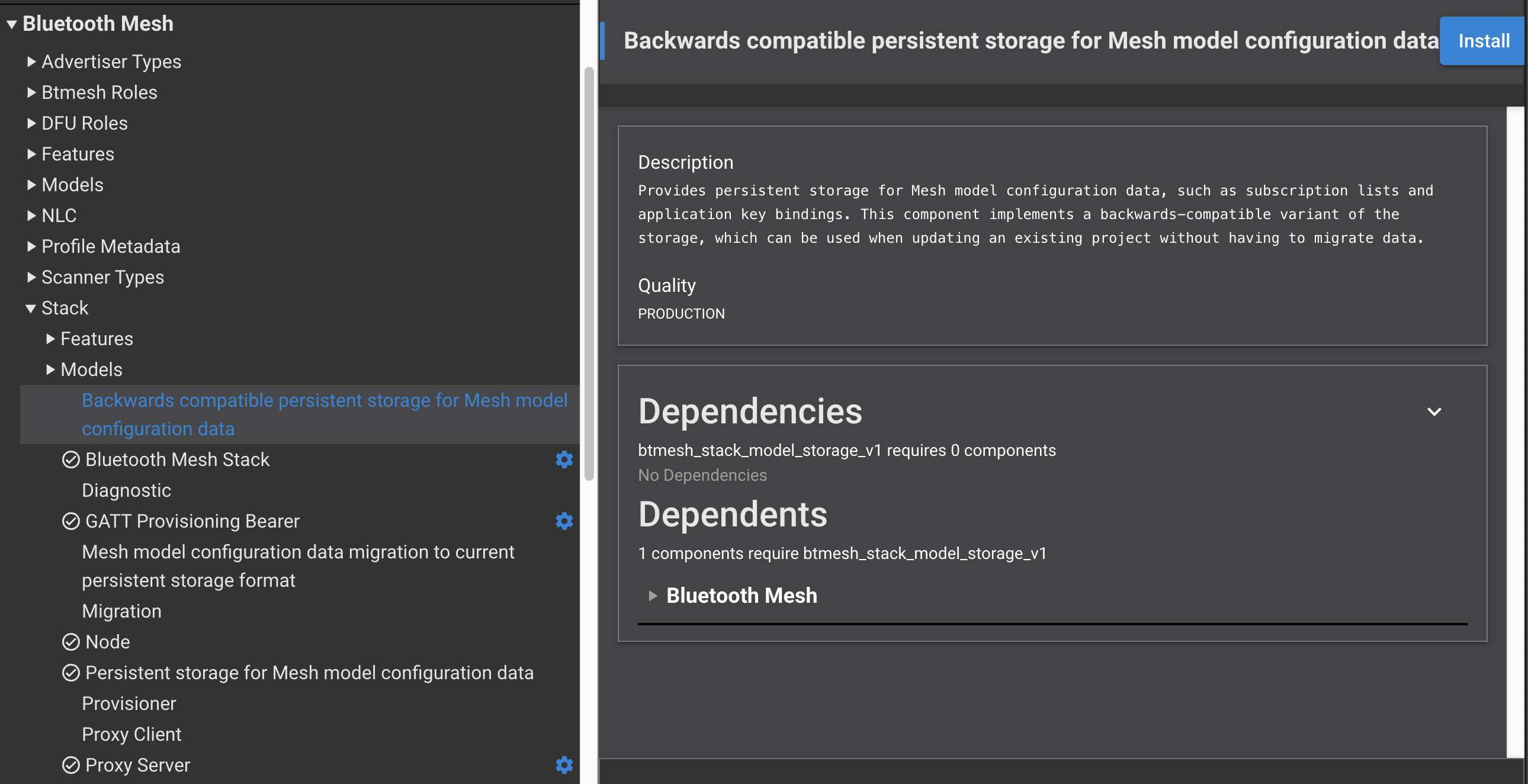Expand Features under Stack
This screenshot has height=784, width=1528.
(x=50, y=339)
